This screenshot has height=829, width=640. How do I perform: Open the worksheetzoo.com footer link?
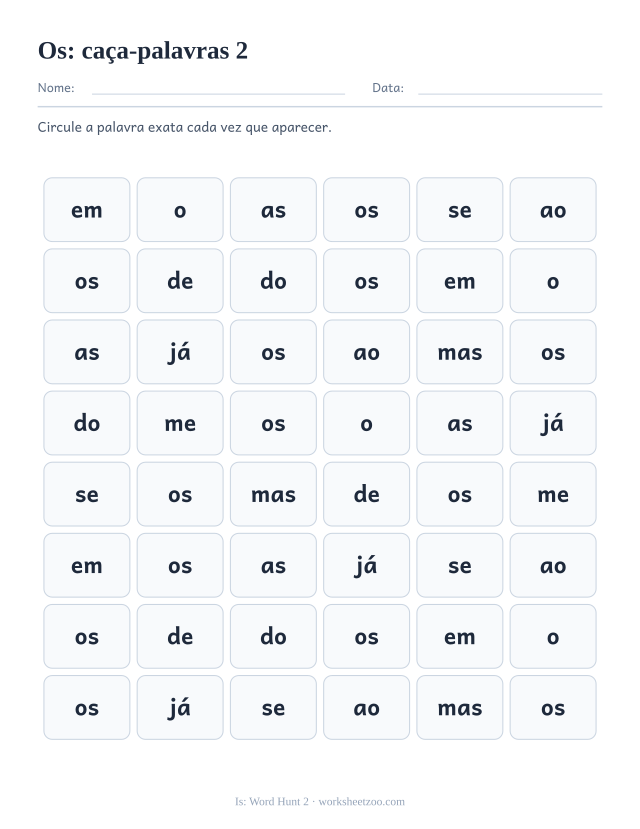coord(361,802)
